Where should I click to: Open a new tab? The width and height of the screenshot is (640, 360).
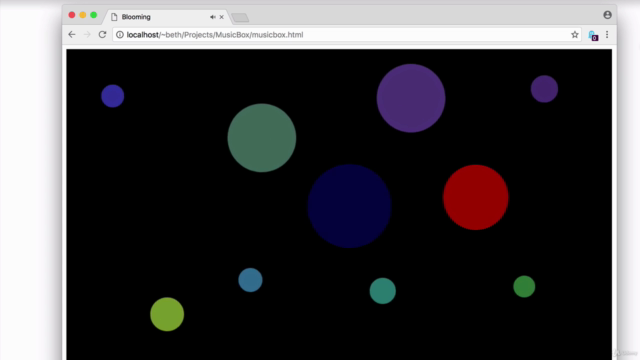(240, 18)
